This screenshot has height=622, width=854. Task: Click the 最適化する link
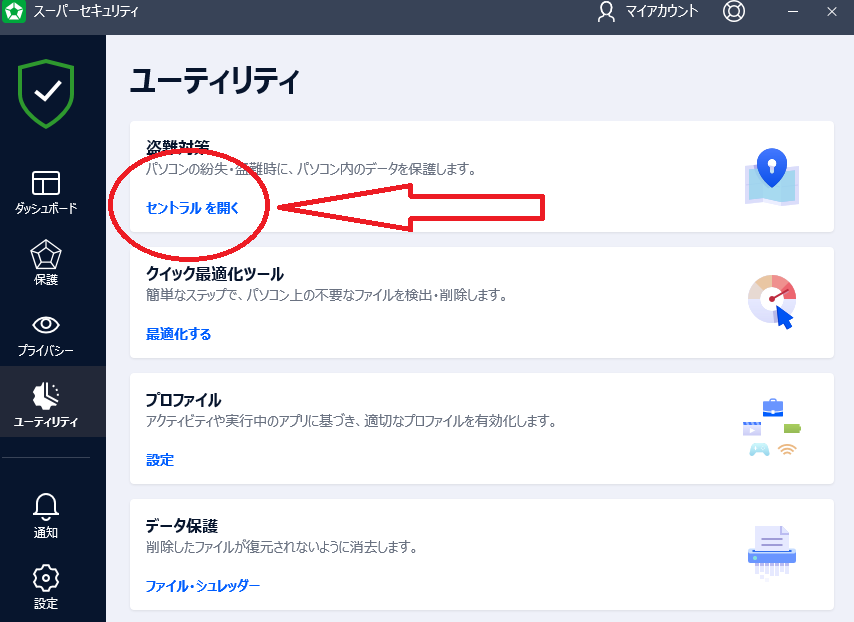pos(179,334)
